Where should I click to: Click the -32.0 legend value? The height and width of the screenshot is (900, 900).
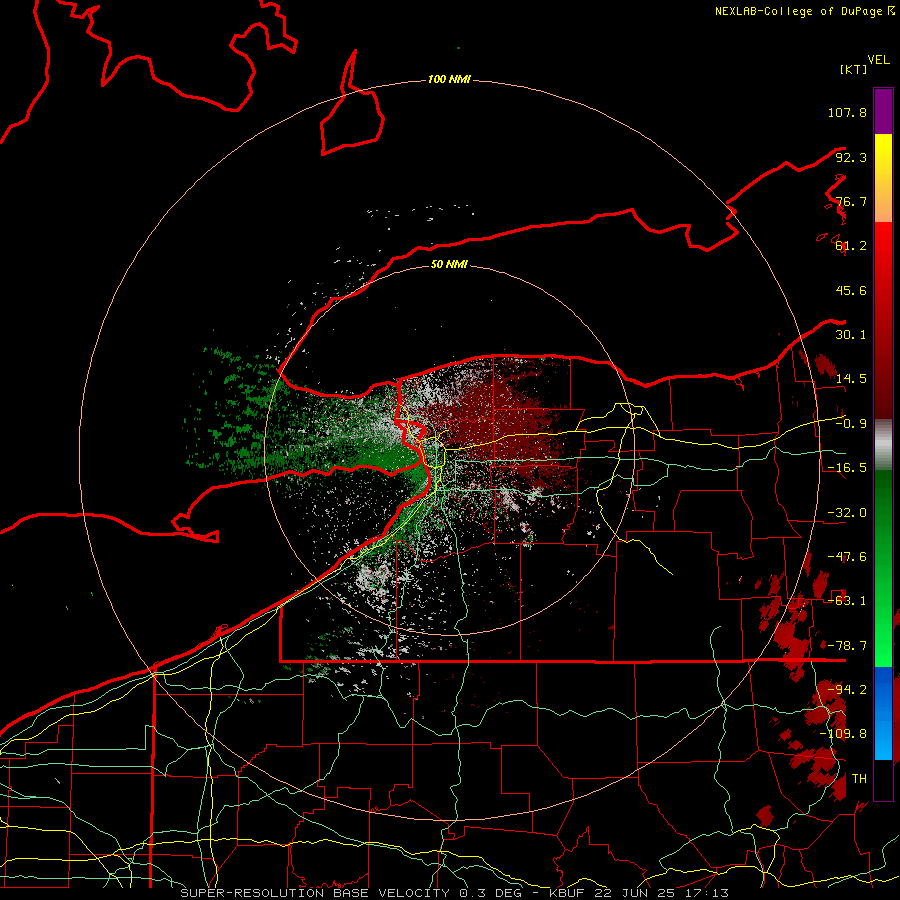(847, 513)
